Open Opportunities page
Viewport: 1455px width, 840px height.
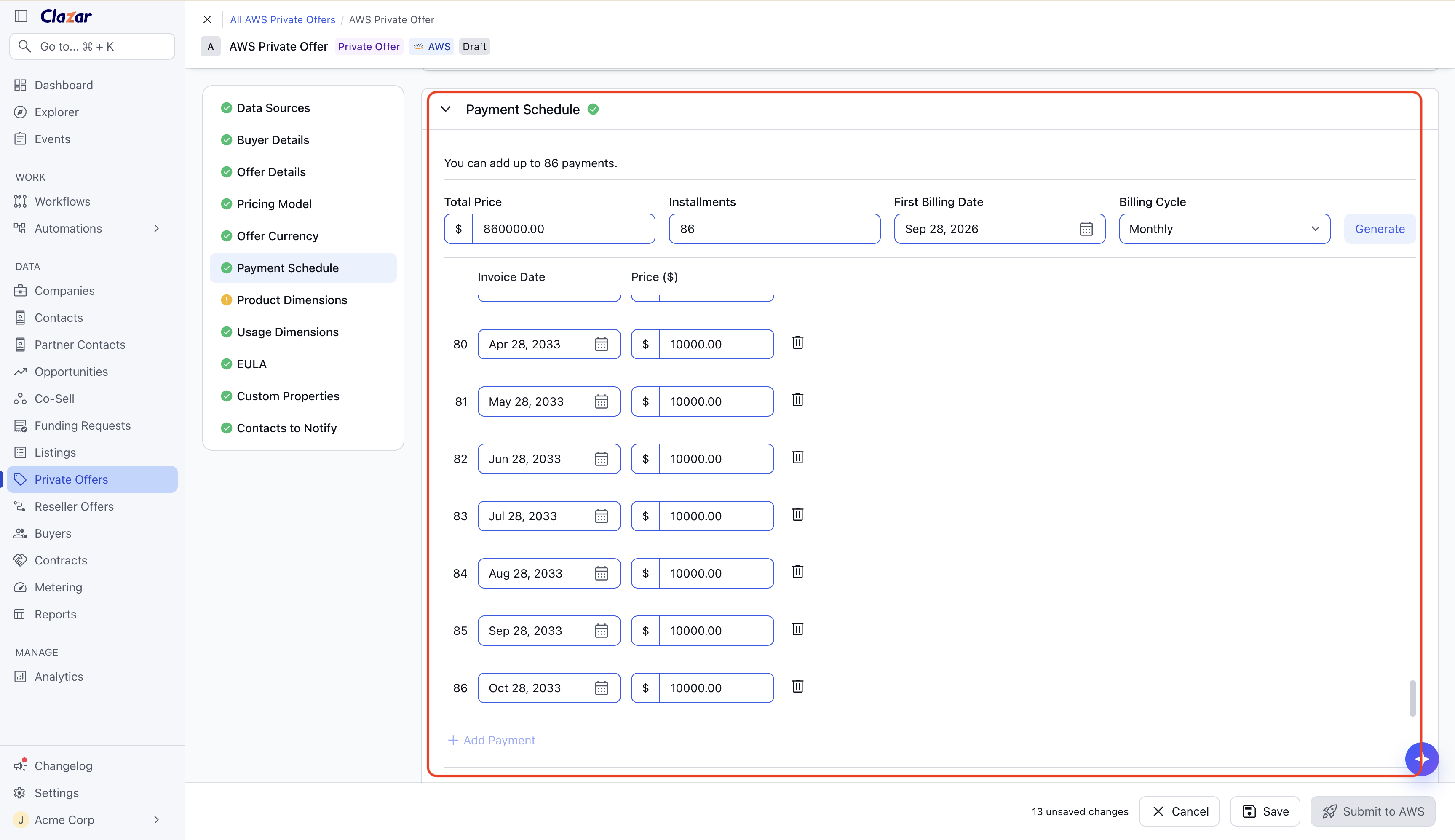tap(92, 372)
